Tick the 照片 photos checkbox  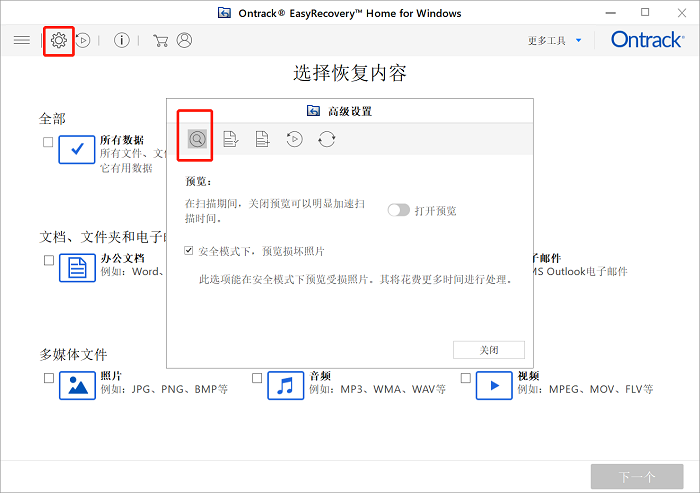pyautogui.click(x=48, y=378)
